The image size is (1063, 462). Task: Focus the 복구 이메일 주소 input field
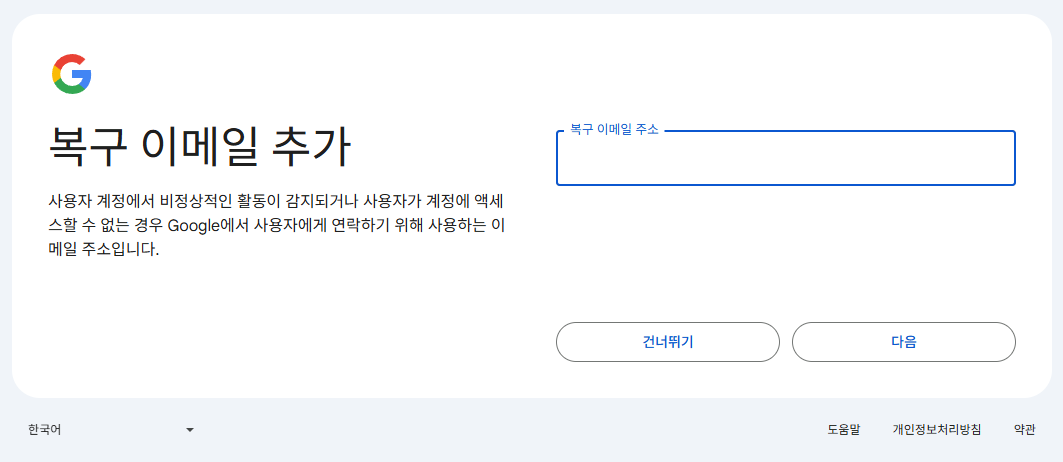786,157
